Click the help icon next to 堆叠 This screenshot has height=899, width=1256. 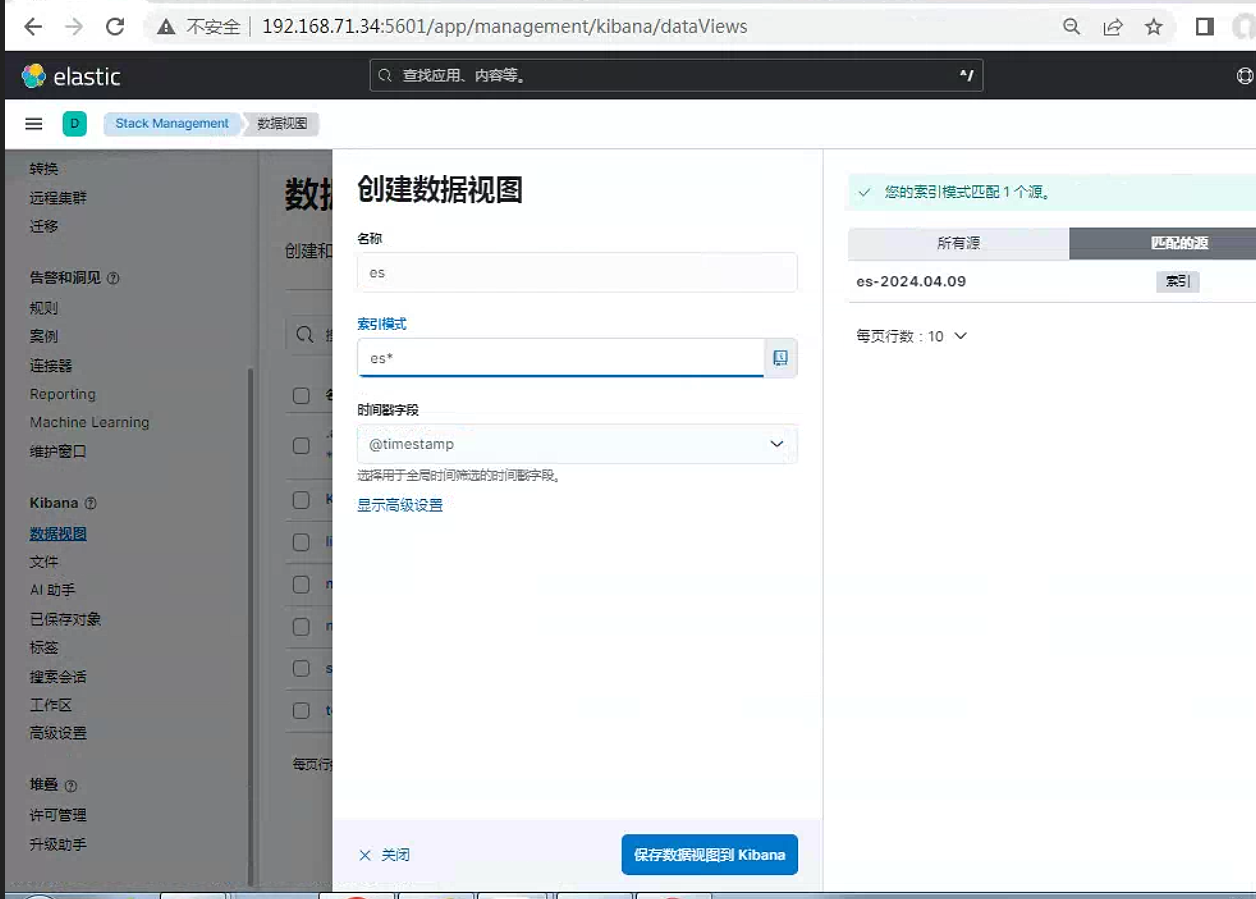71,786
